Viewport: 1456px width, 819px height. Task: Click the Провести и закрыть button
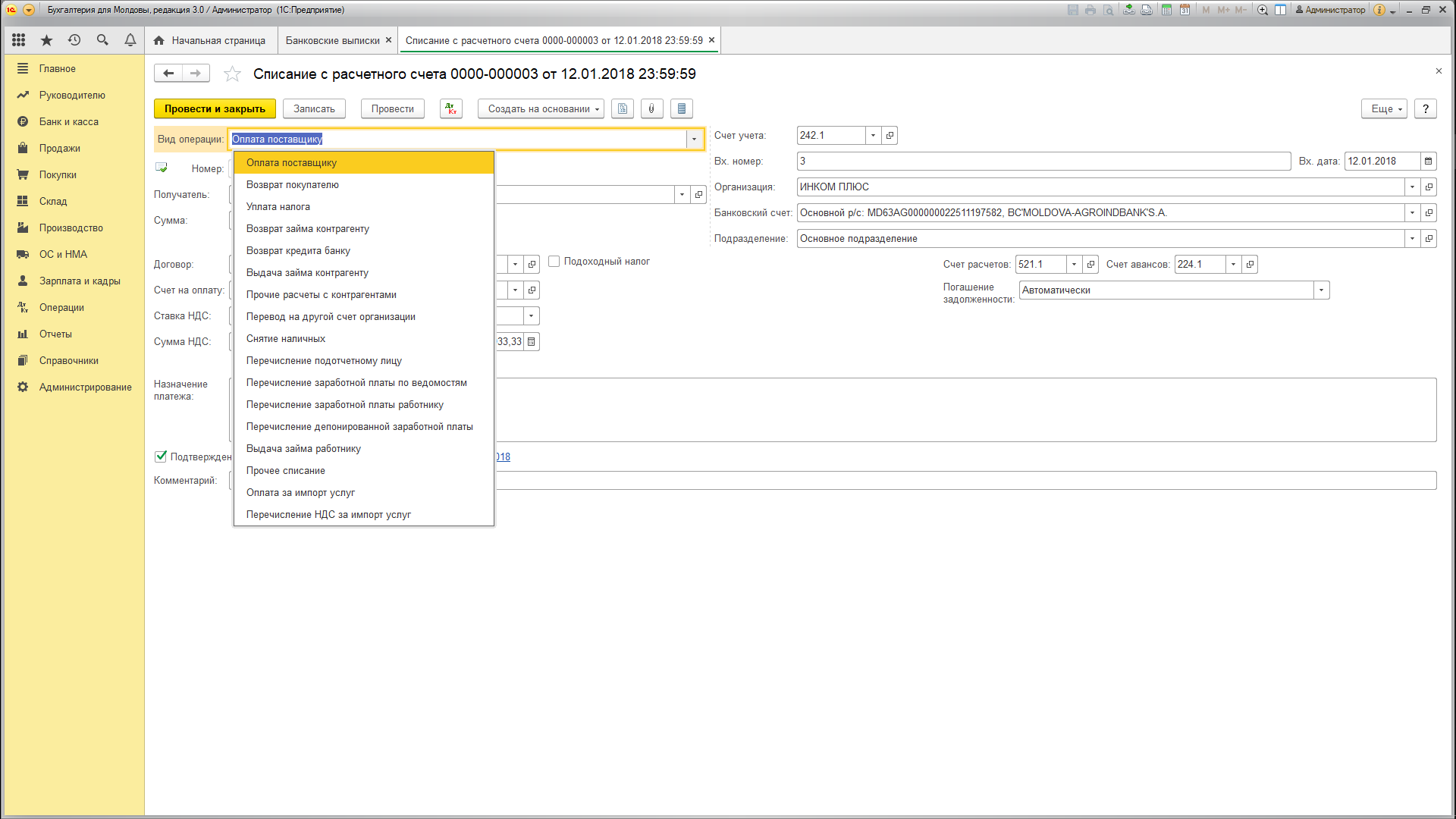215,108
